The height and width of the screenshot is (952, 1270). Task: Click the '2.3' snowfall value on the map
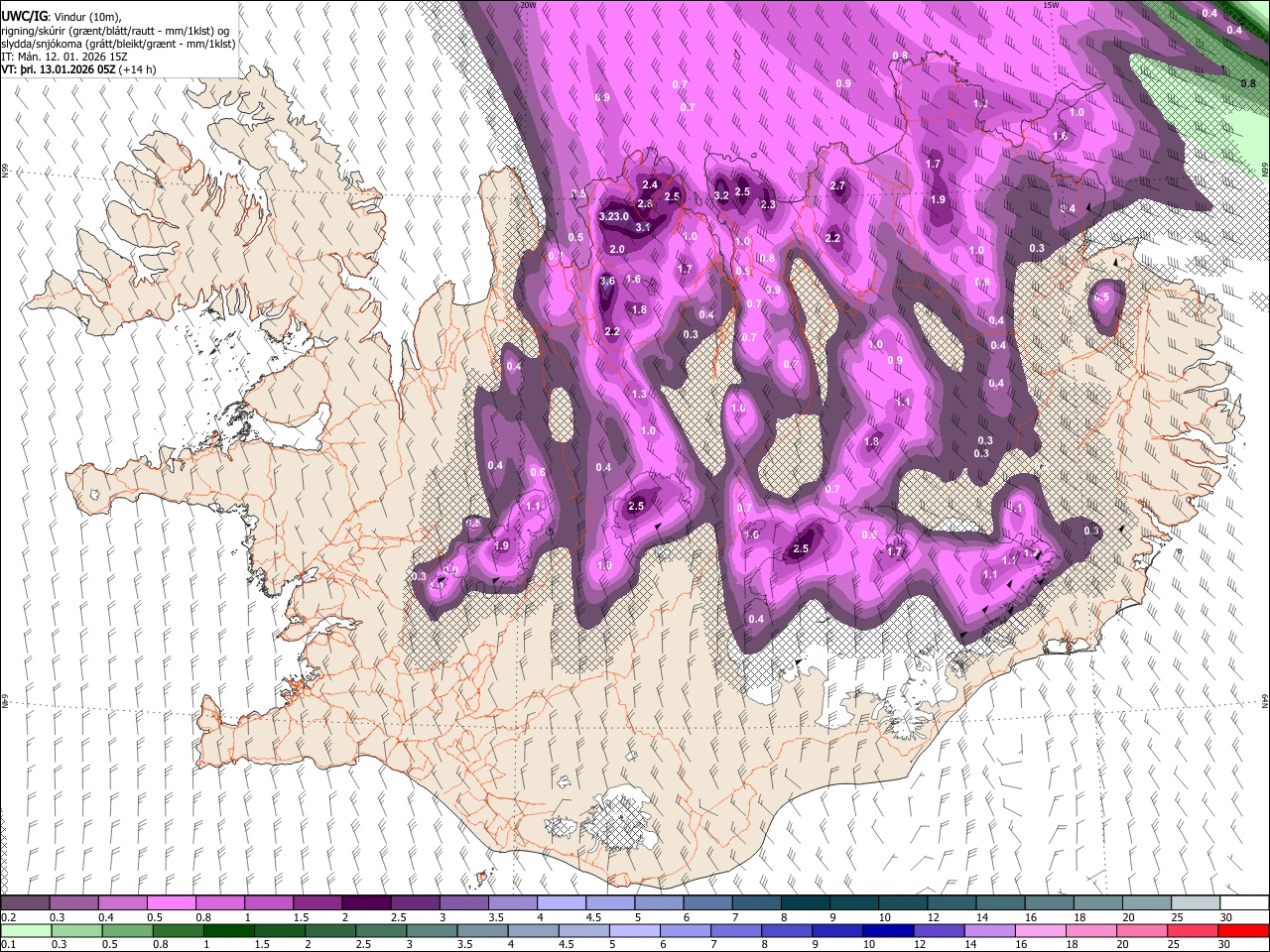click(768, 204)
